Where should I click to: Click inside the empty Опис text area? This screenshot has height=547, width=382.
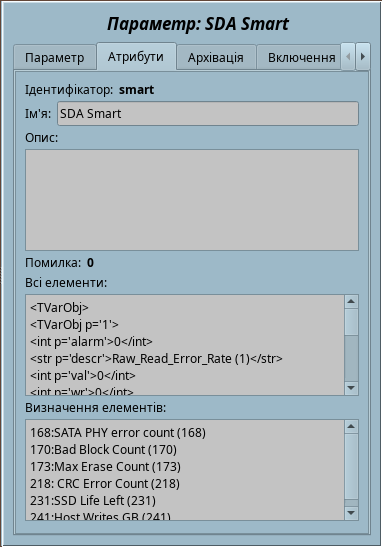tap(192, 200)
